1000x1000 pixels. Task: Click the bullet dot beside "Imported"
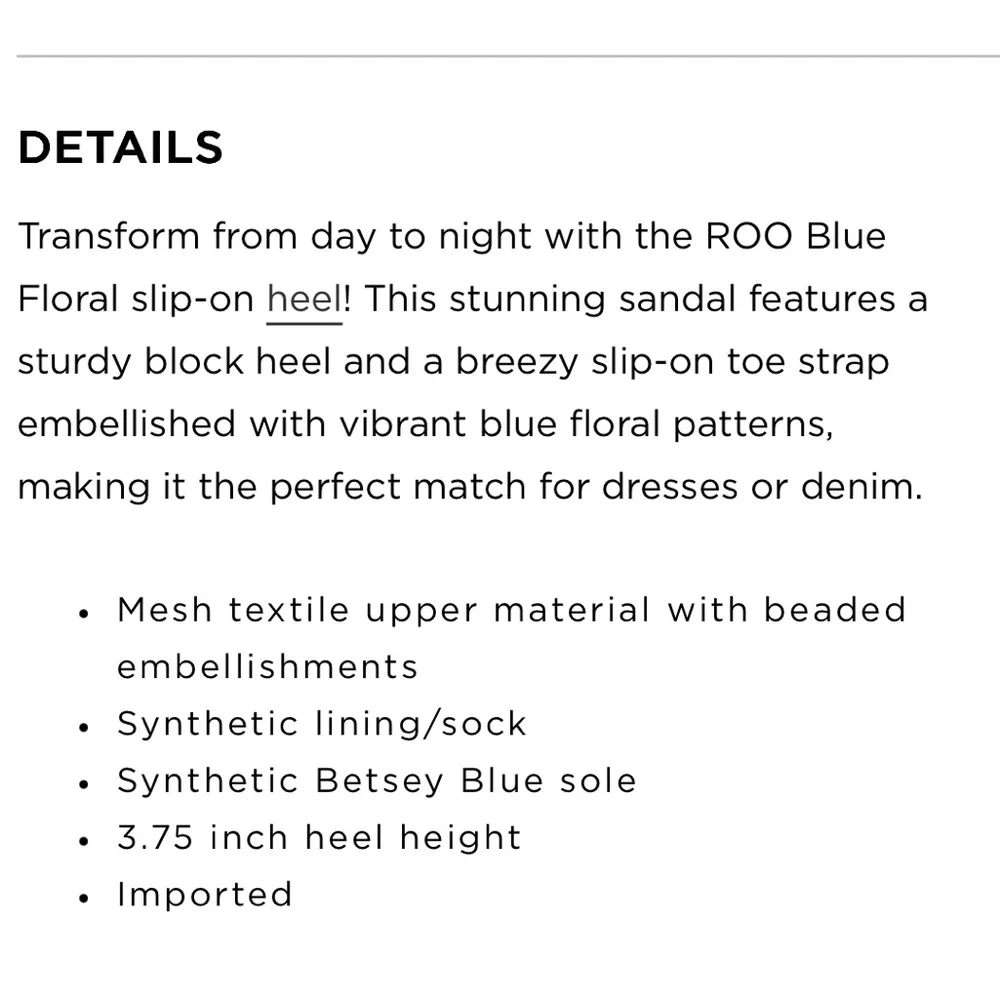click(x=85, y=897)
